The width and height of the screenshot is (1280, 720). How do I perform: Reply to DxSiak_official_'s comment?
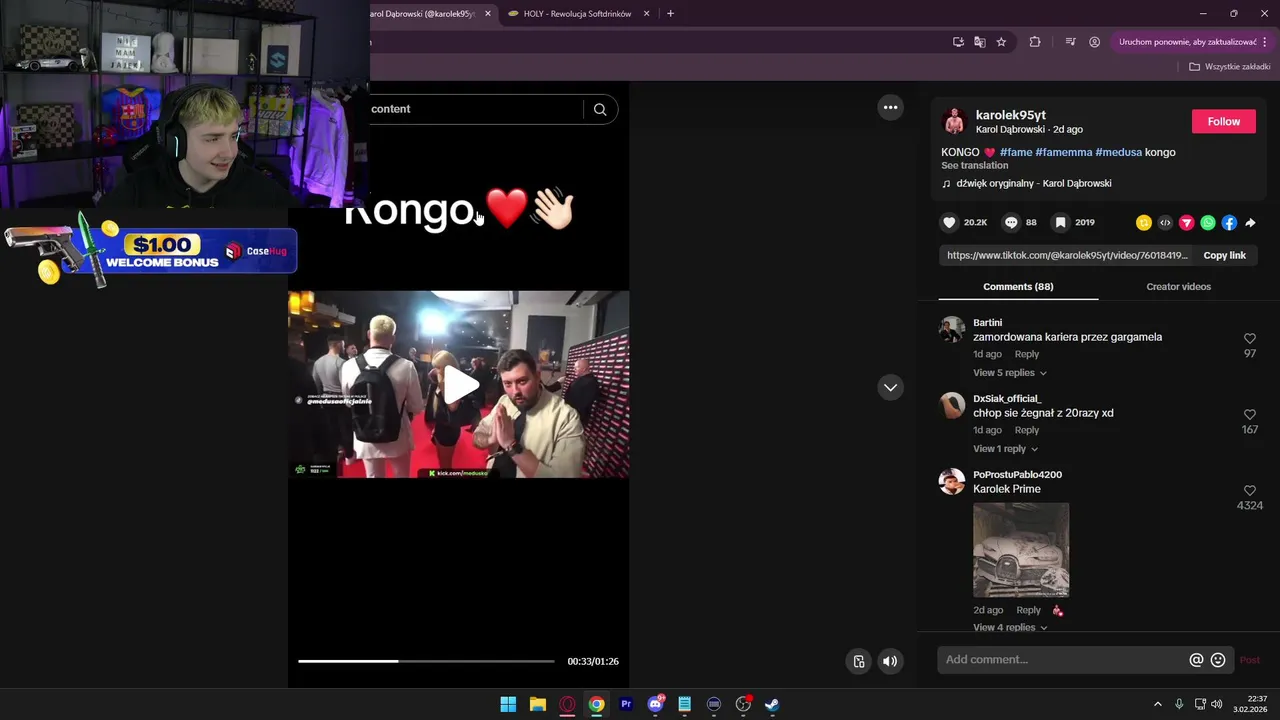[x=1026, y=430]
